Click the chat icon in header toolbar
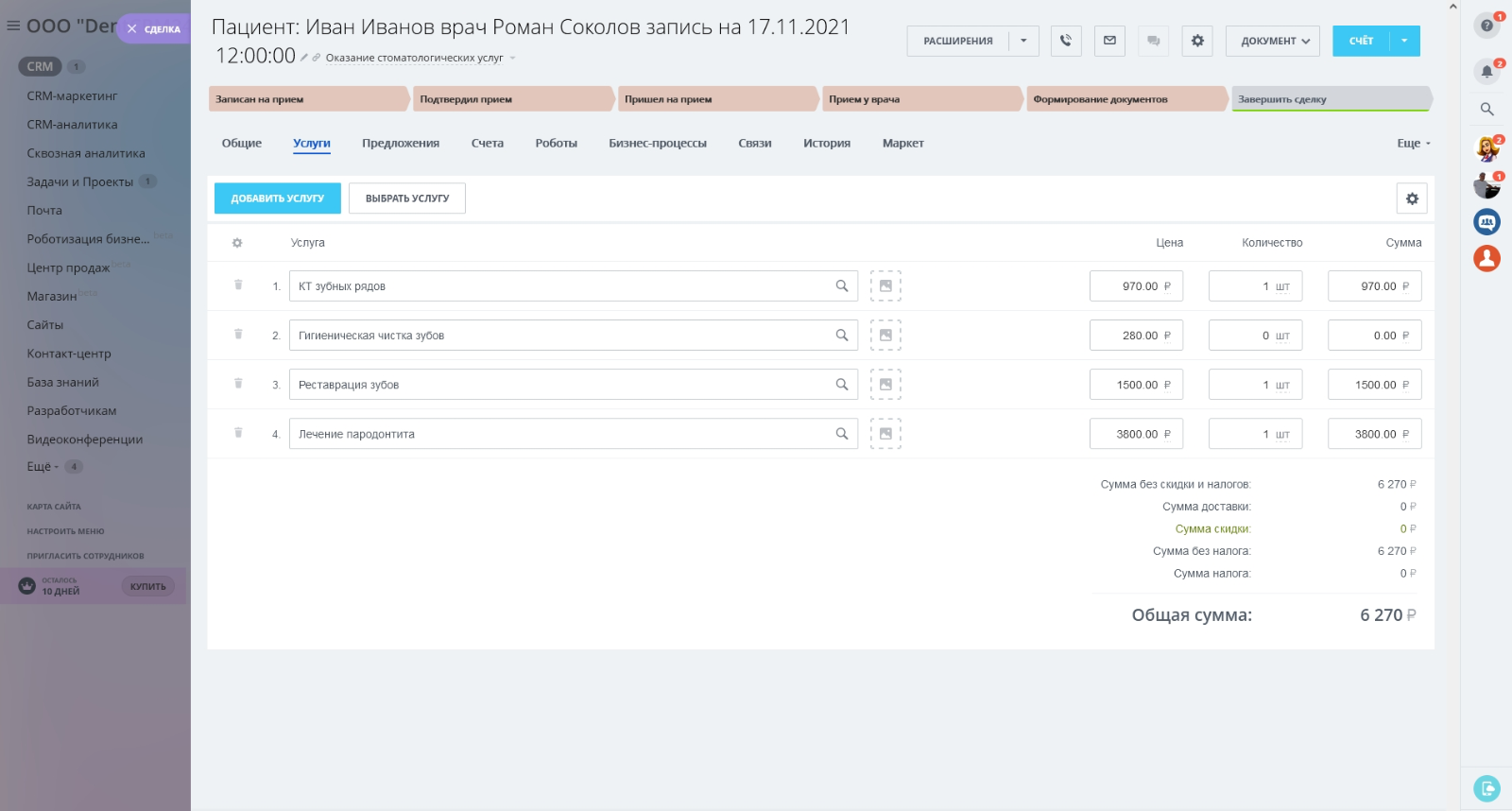Viewport: 1512px width, 811px height. [1153, 41]
